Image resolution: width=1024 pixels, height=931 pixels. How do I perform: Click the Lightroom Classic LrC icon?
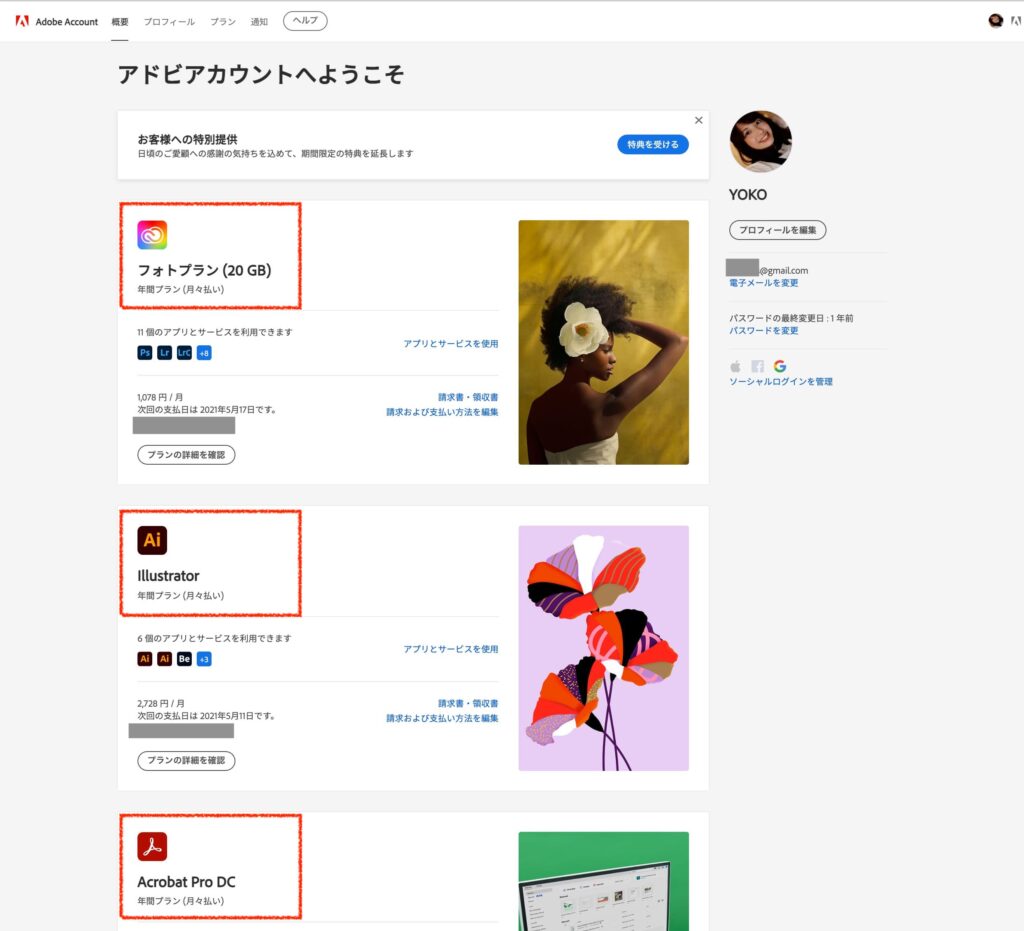pyautogui.click(x=184, y=353)
